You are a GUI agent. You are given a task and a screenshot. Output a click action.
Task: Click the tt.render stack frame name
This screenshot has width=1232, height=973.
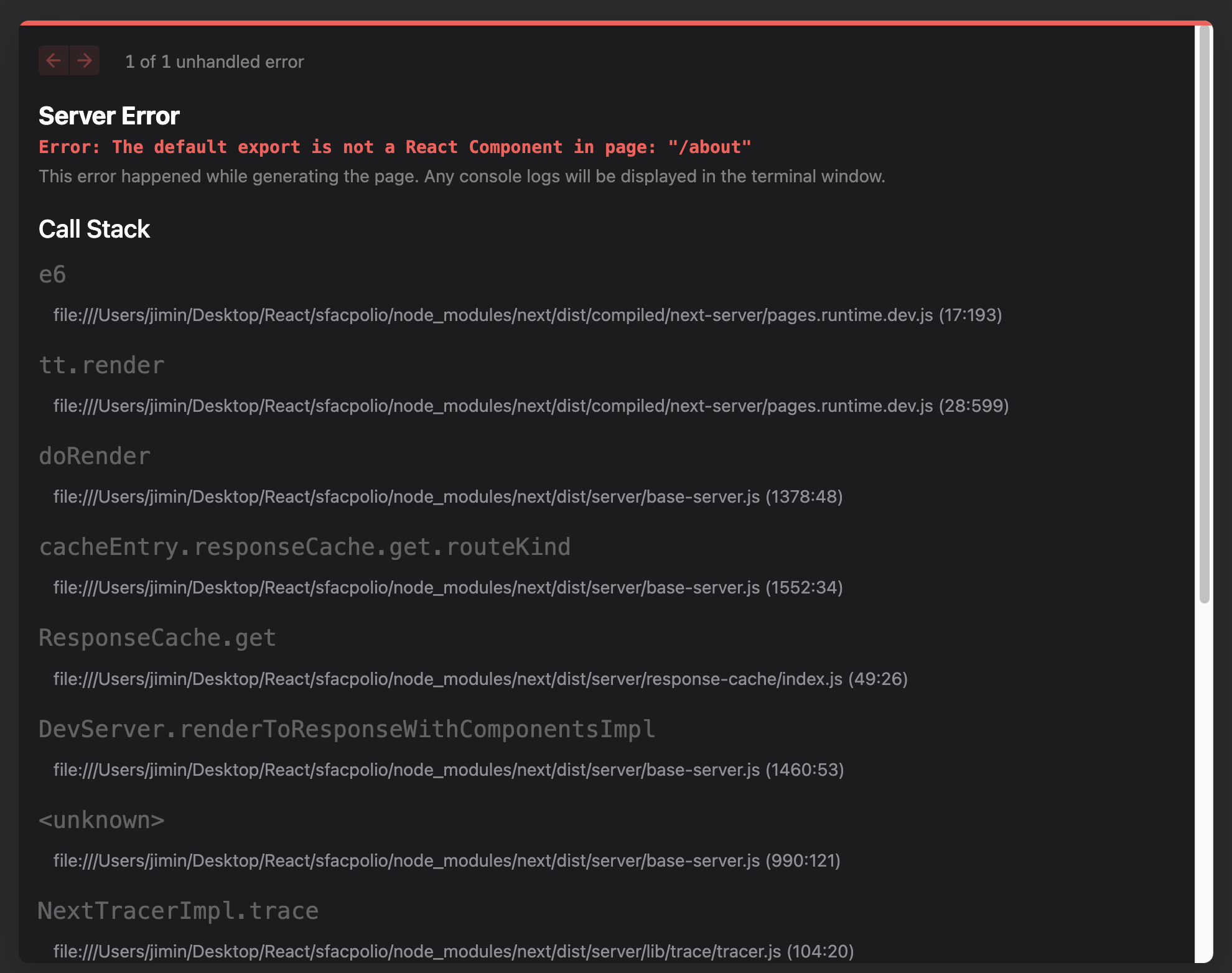pos(101,365)
